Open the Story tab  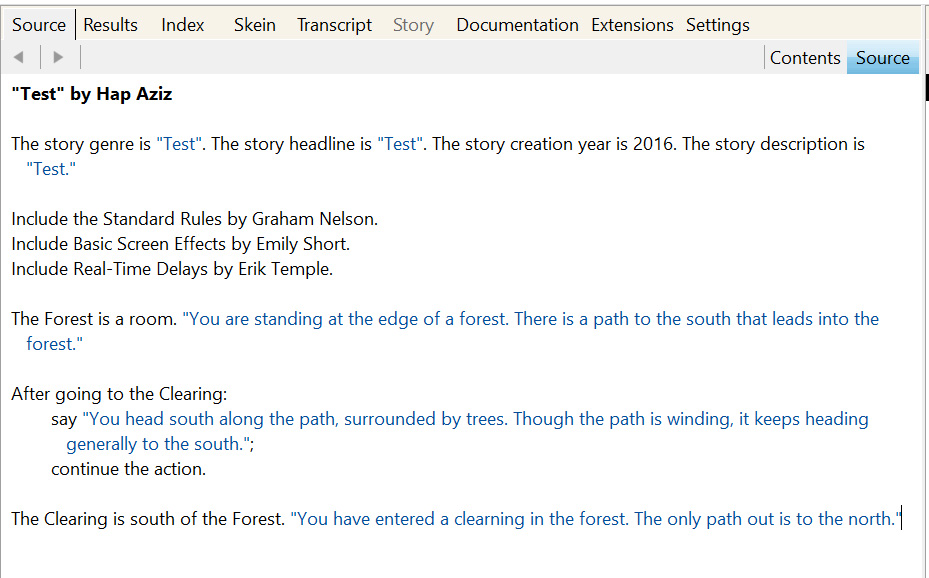click(413, 25)
